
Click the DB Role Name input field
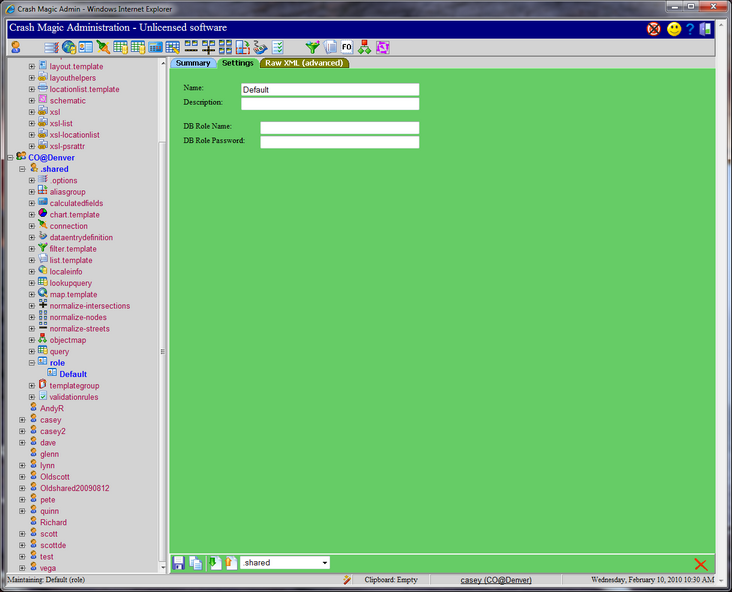[x=339, y=128]
